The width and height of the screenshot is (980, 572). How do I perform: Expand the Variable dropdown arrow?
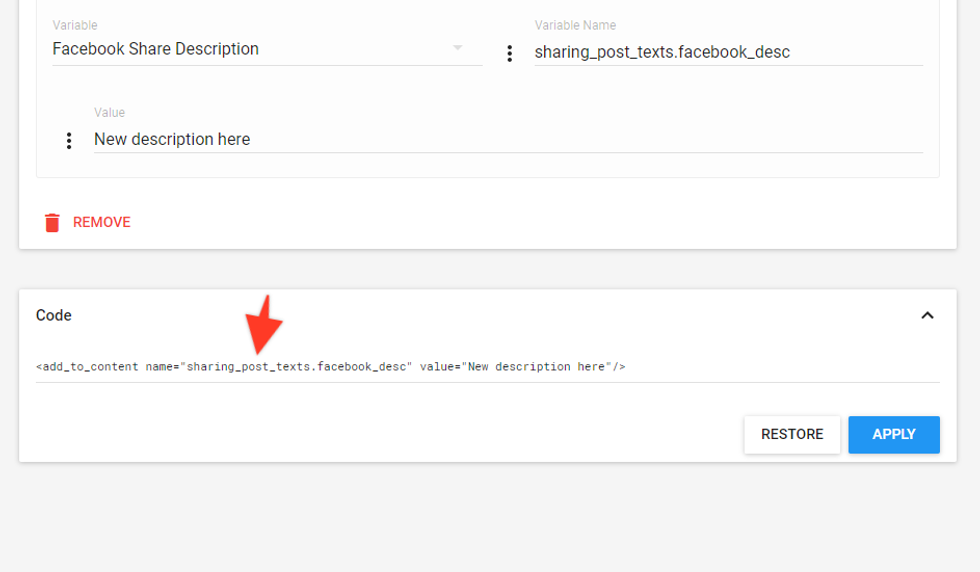point(458,48)
